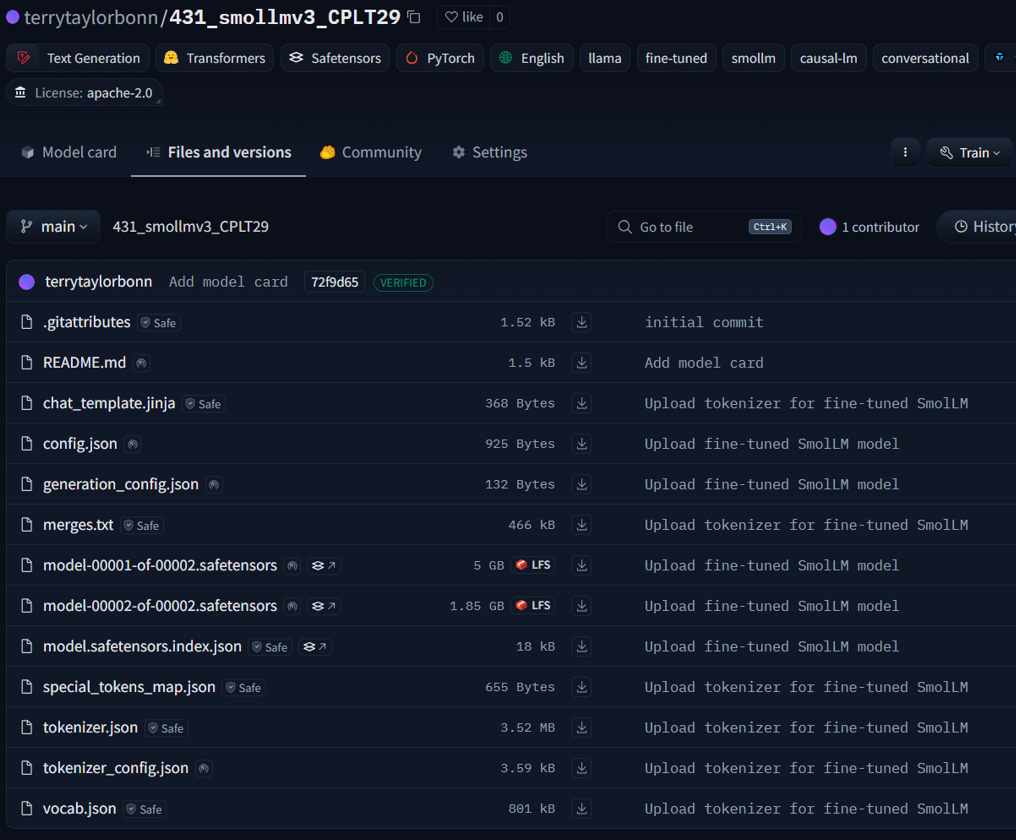
Task: Open the 431_smollmv3_CPLT29 breadcrumb folder
Action: [x=190, y=226]
